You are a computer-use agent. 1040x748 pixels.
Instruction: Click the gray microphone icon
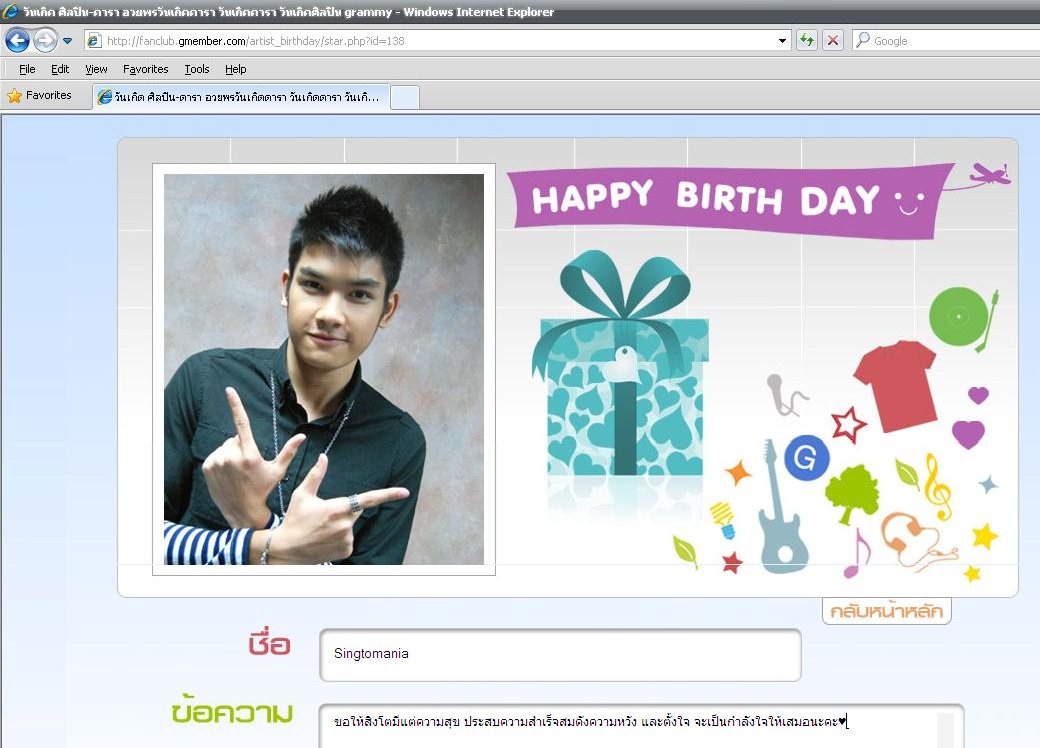pyautogui.click(x=786, y=395)
